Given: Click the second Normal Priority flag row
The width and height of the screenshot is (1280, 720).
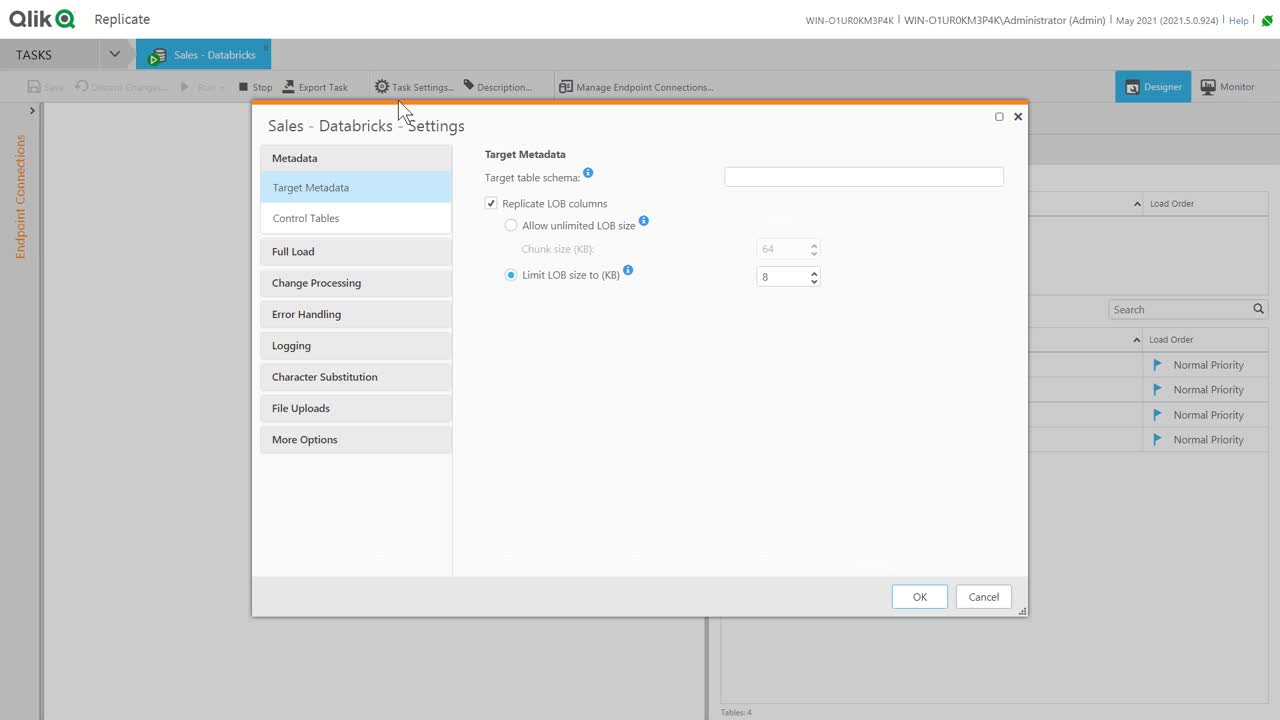Looking at the screenshot, I should (1205, 390).
